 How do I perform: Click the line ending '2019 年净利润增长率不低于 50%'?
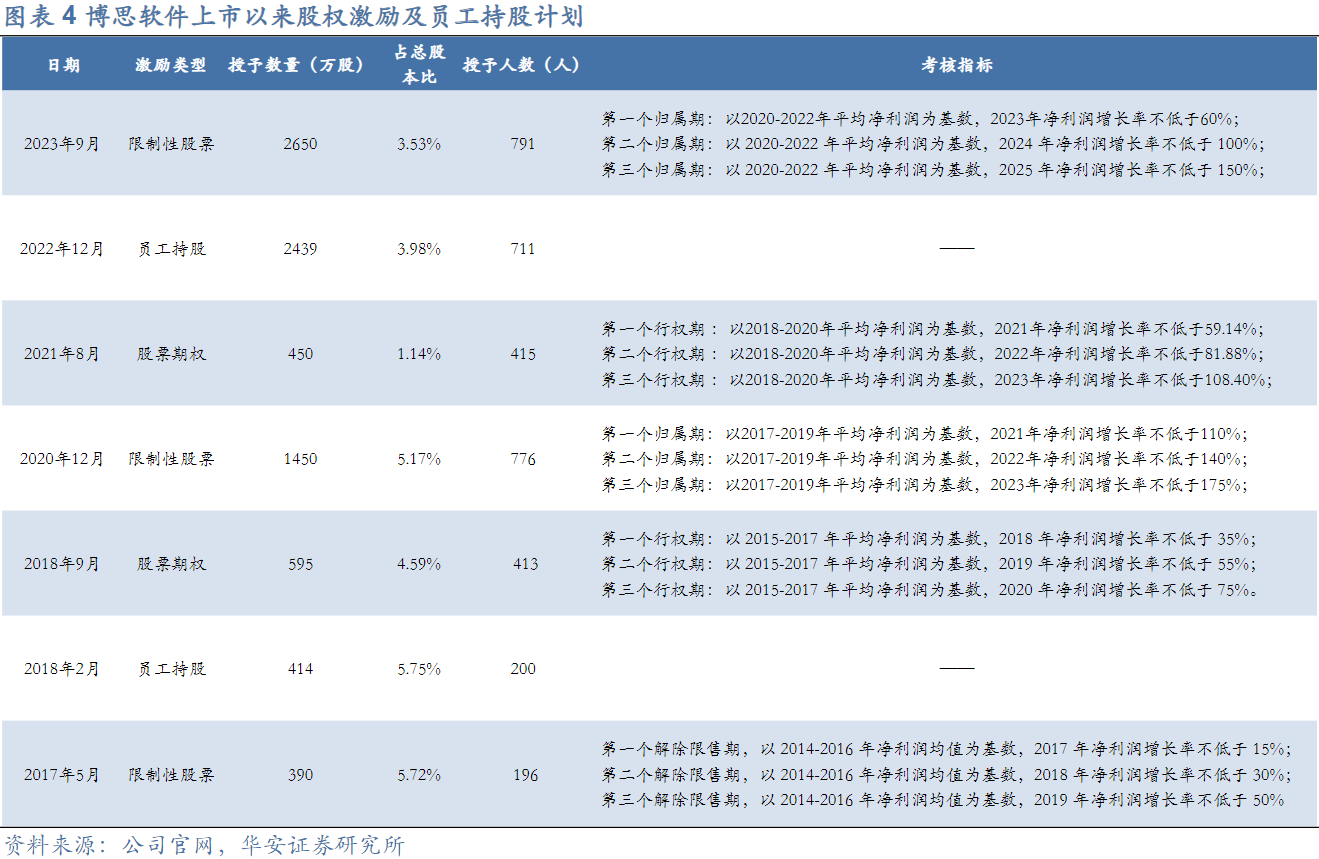pos(943,800)
